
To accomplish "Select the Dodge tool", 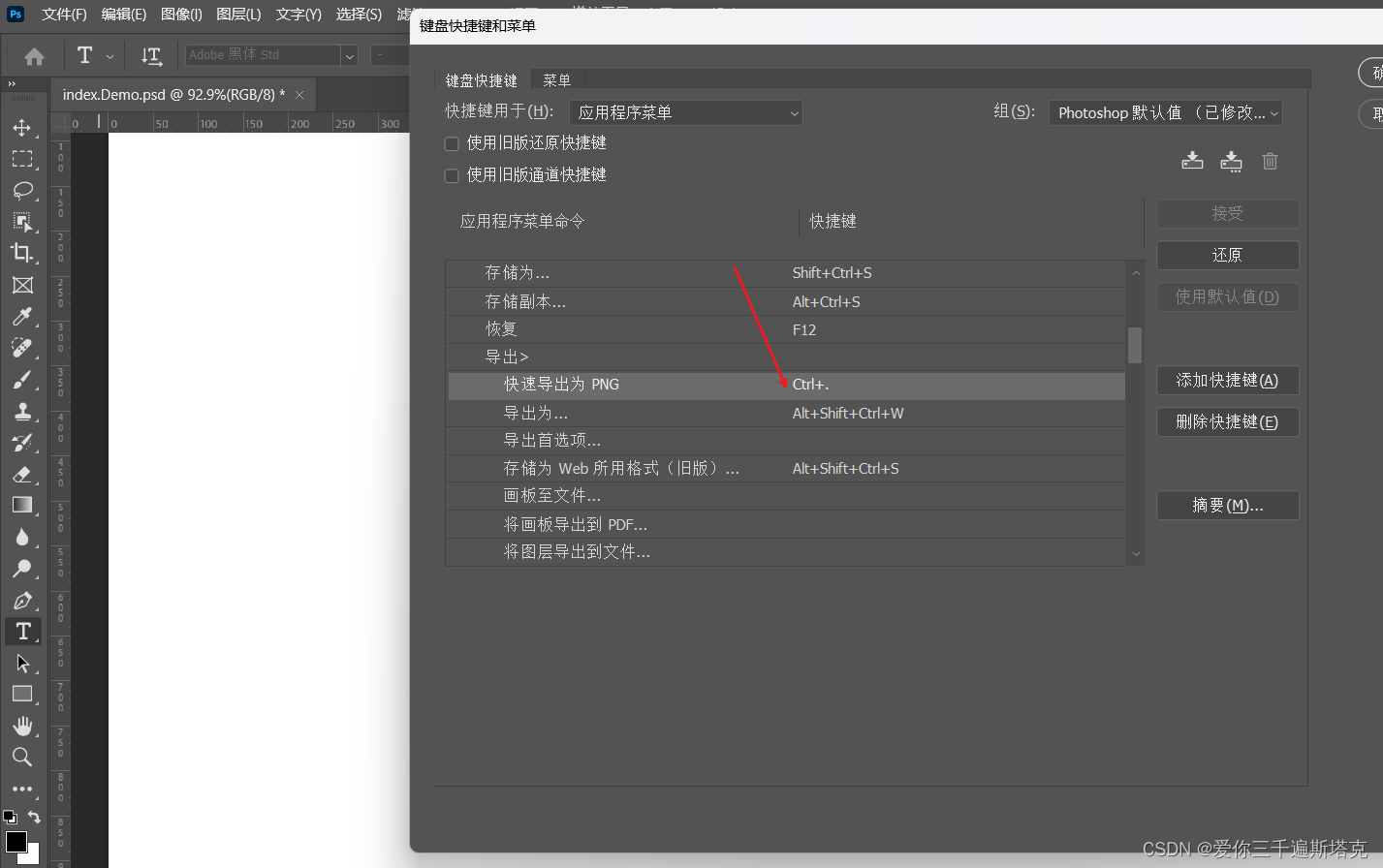I will [22, 569].
